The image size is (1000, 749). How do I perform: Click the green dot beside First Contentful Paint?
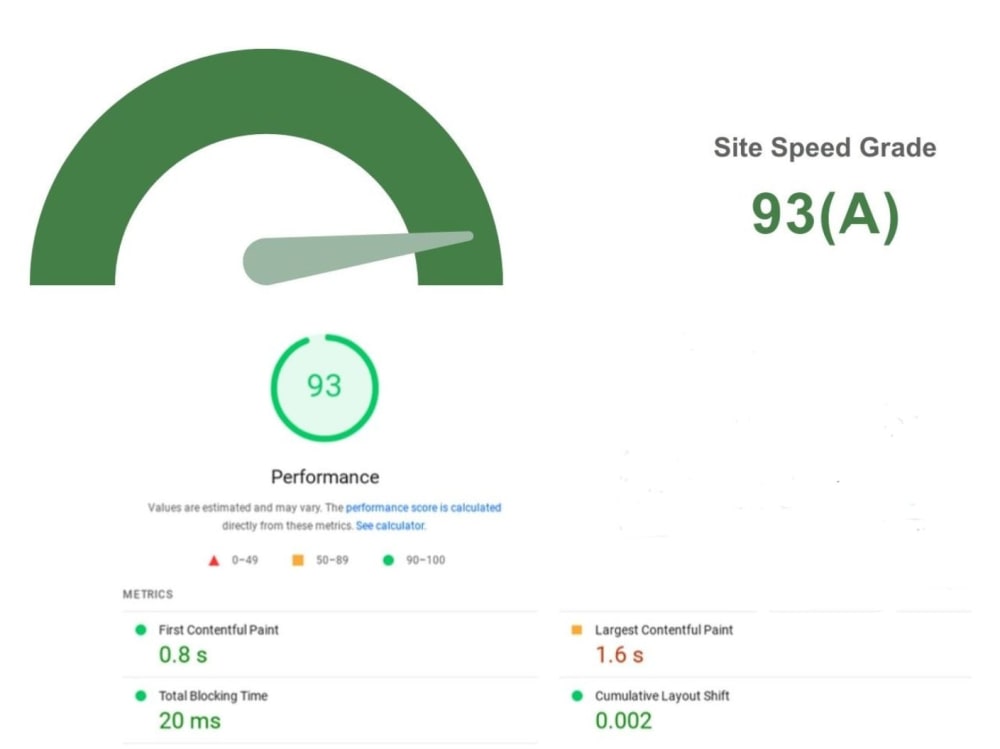[x=141, y=630]
